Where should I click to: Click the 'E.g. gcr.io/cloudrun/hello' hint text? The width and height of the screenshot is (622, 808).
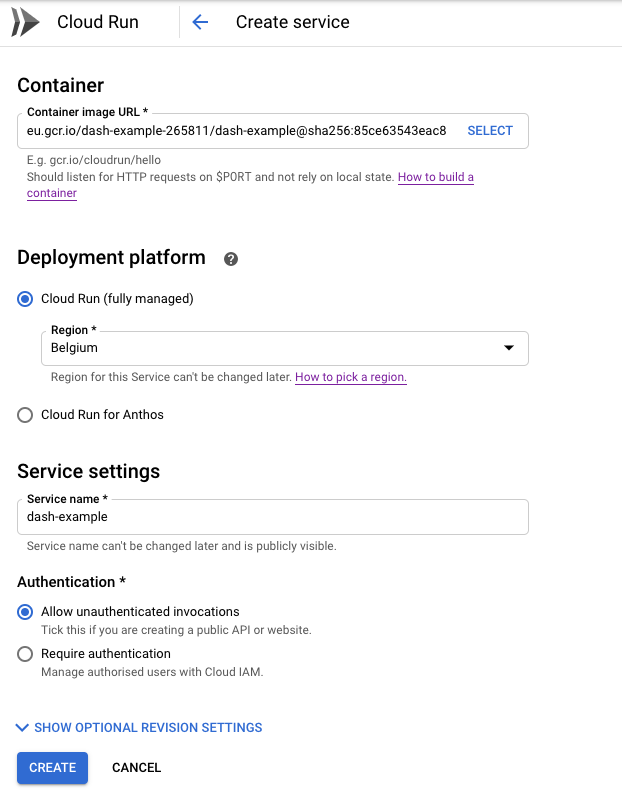(x=94, y=160)
